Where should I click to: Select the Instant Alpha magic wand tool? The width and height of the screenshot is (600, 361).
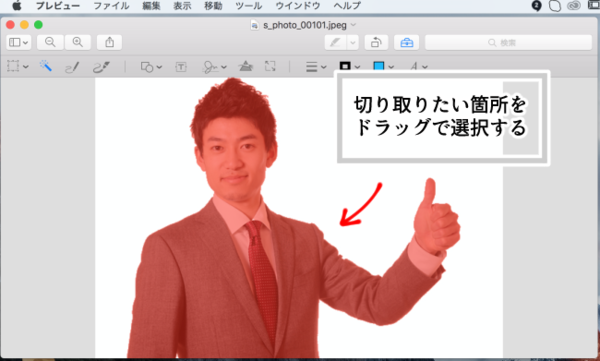click(46, 66)
